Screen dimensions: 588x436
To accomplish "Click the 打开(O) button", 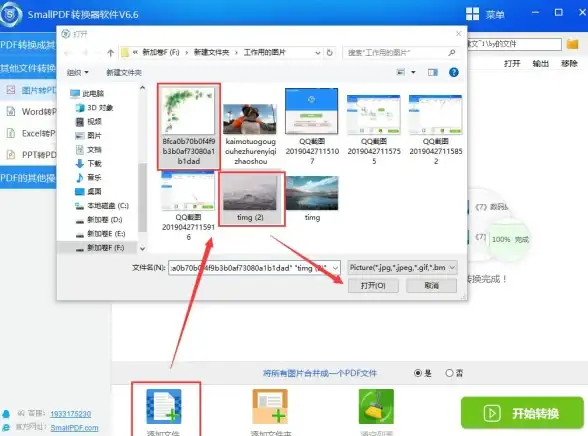I will (373, 286).
